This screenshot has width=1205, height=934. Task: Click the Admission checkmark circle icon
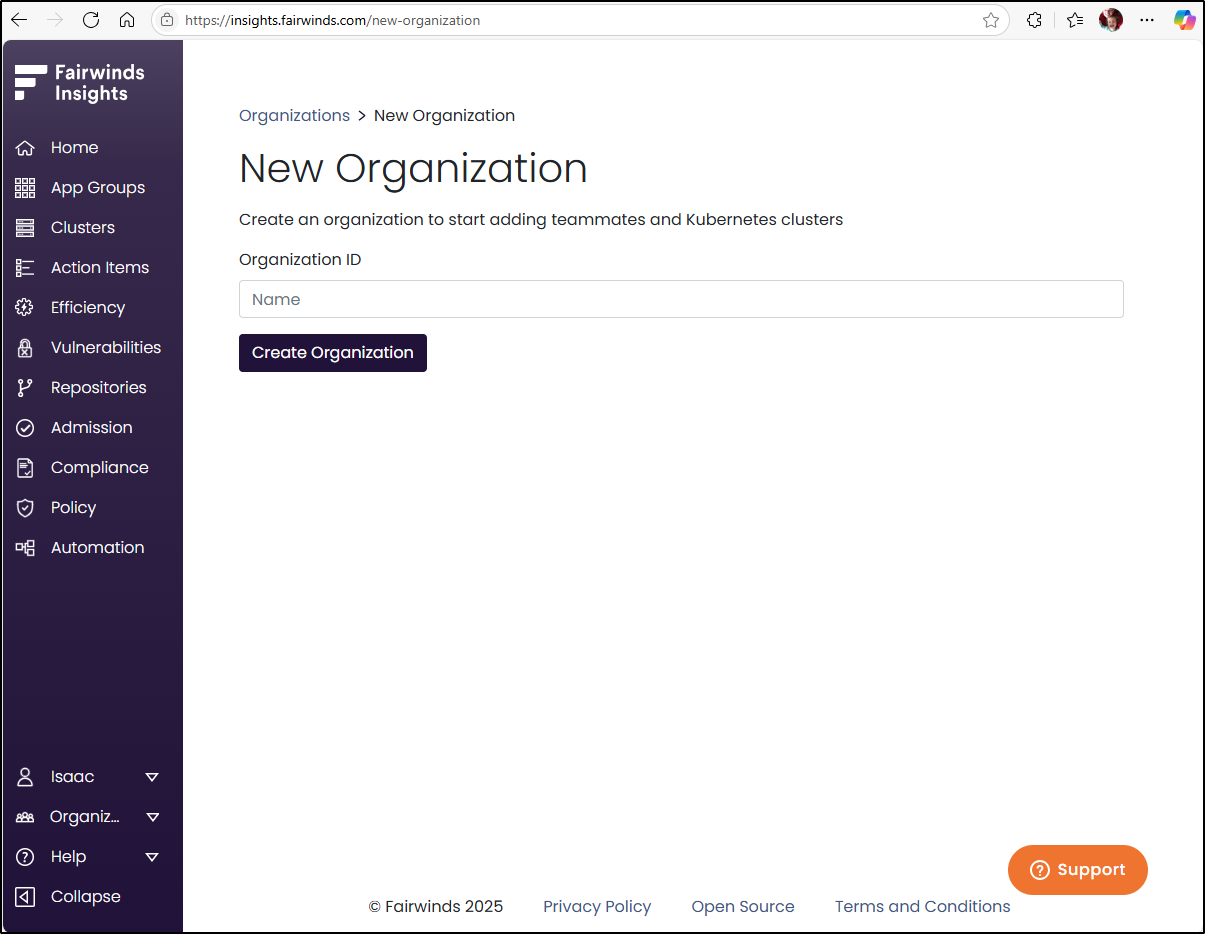tap(26, 428)
